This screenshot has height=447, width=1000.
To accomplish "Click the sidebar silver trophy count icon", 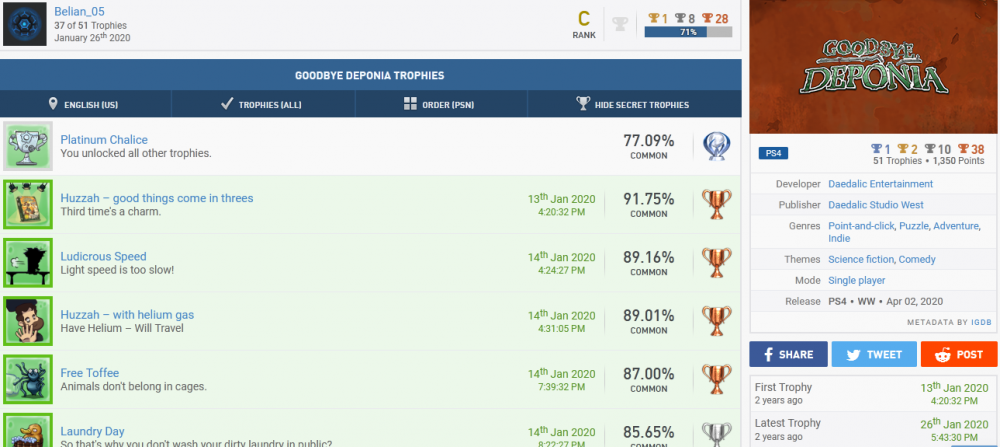I will click(930, 149).
